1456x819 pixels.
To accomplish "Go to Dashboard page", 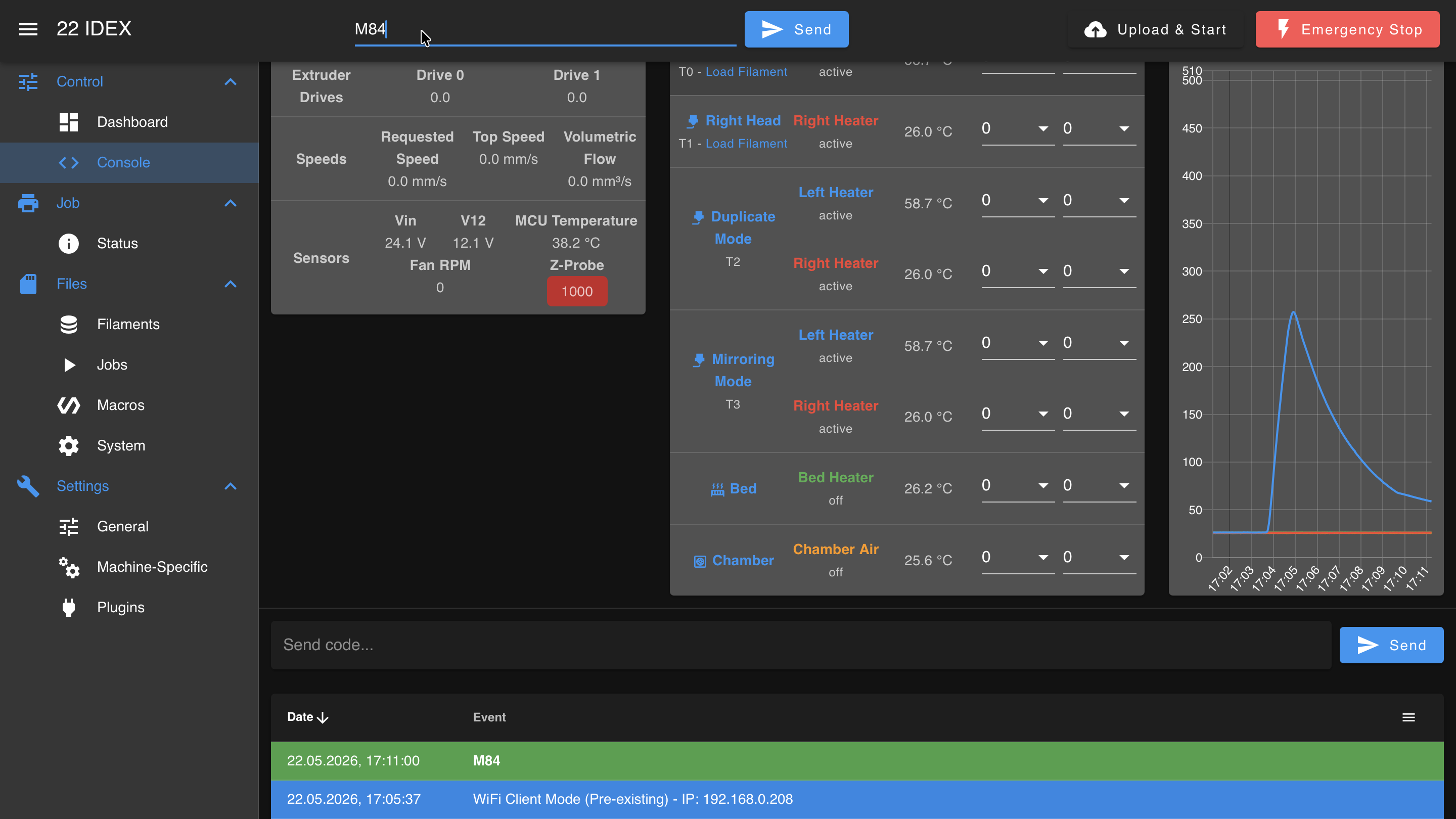I will (129, 122).
